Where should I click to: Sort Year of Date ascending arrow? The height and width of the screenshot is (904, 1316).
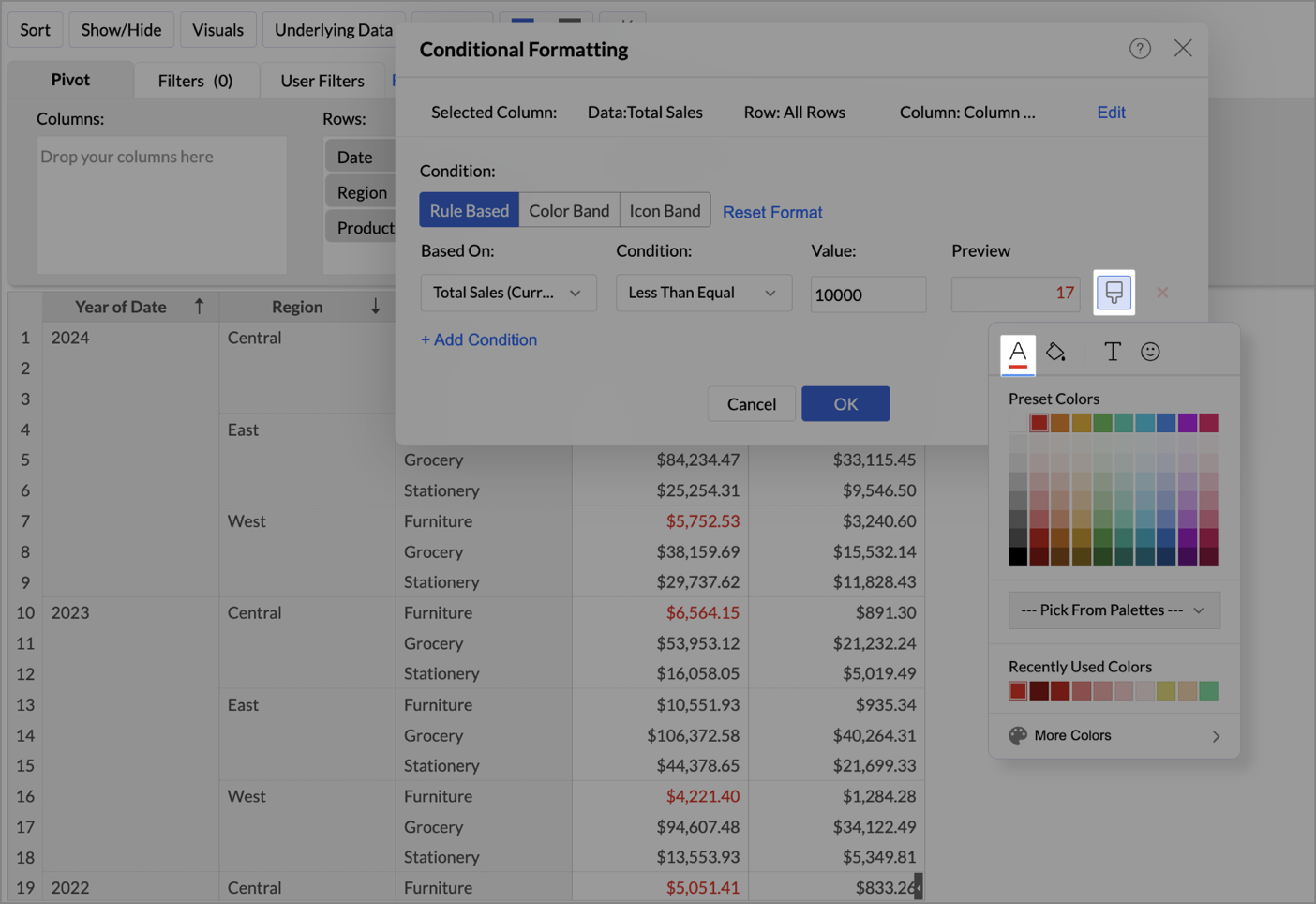[199, 307]
